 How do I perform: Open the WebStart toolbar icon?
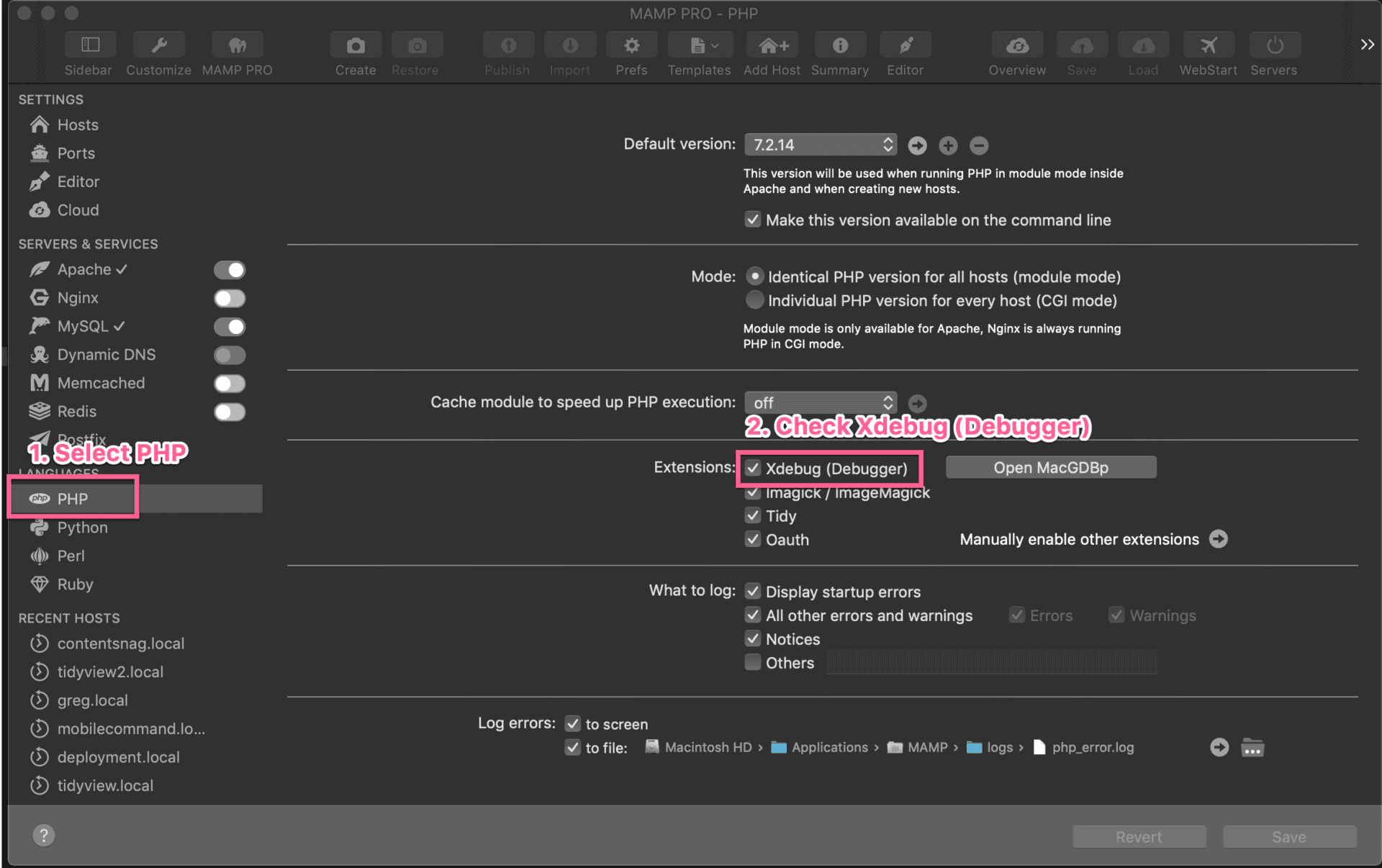(1208, 45)
